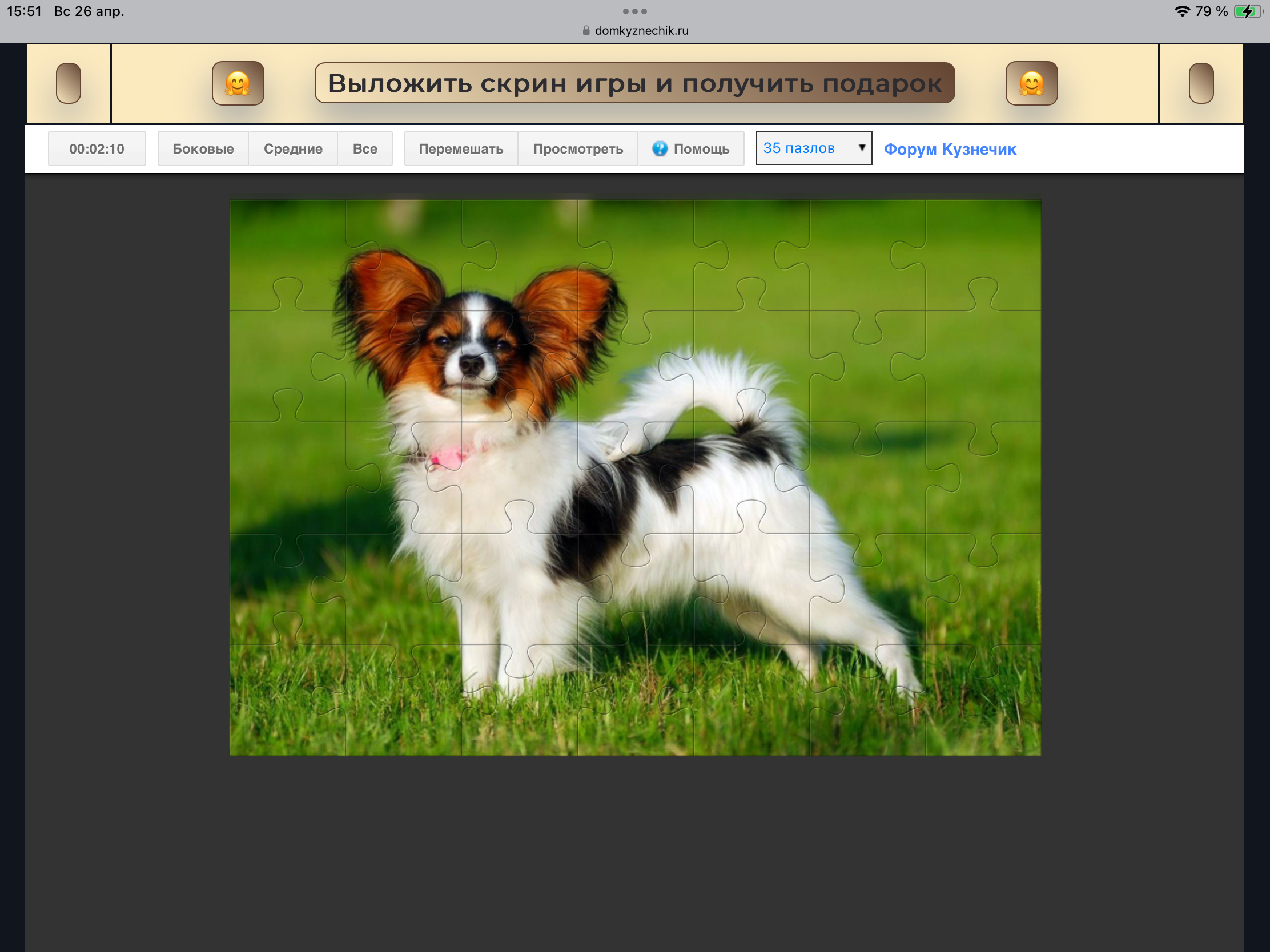The height and width of the screenshot is (952, 1270).
Task: Click the dropdown arrow on the puzzle count selector
Action: click(x=861, y=147)
